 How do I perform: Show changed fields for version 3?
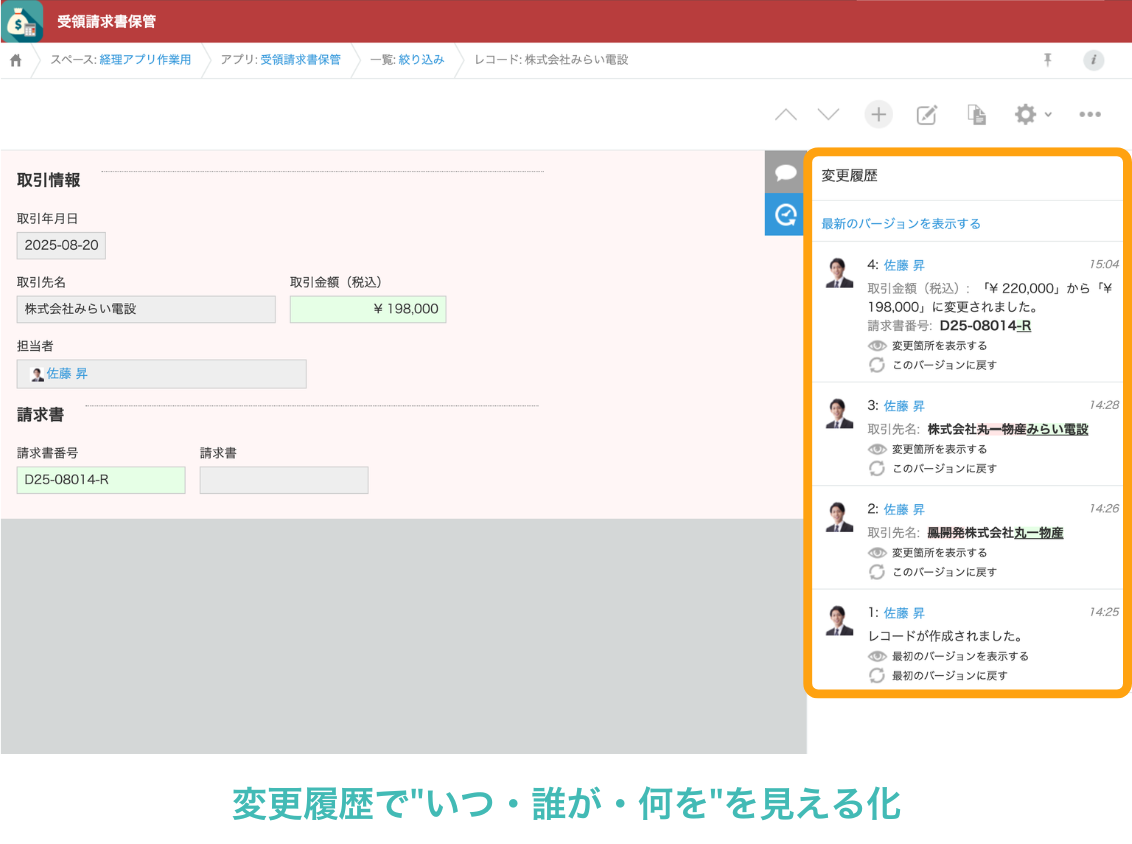[x=928, y=449]
